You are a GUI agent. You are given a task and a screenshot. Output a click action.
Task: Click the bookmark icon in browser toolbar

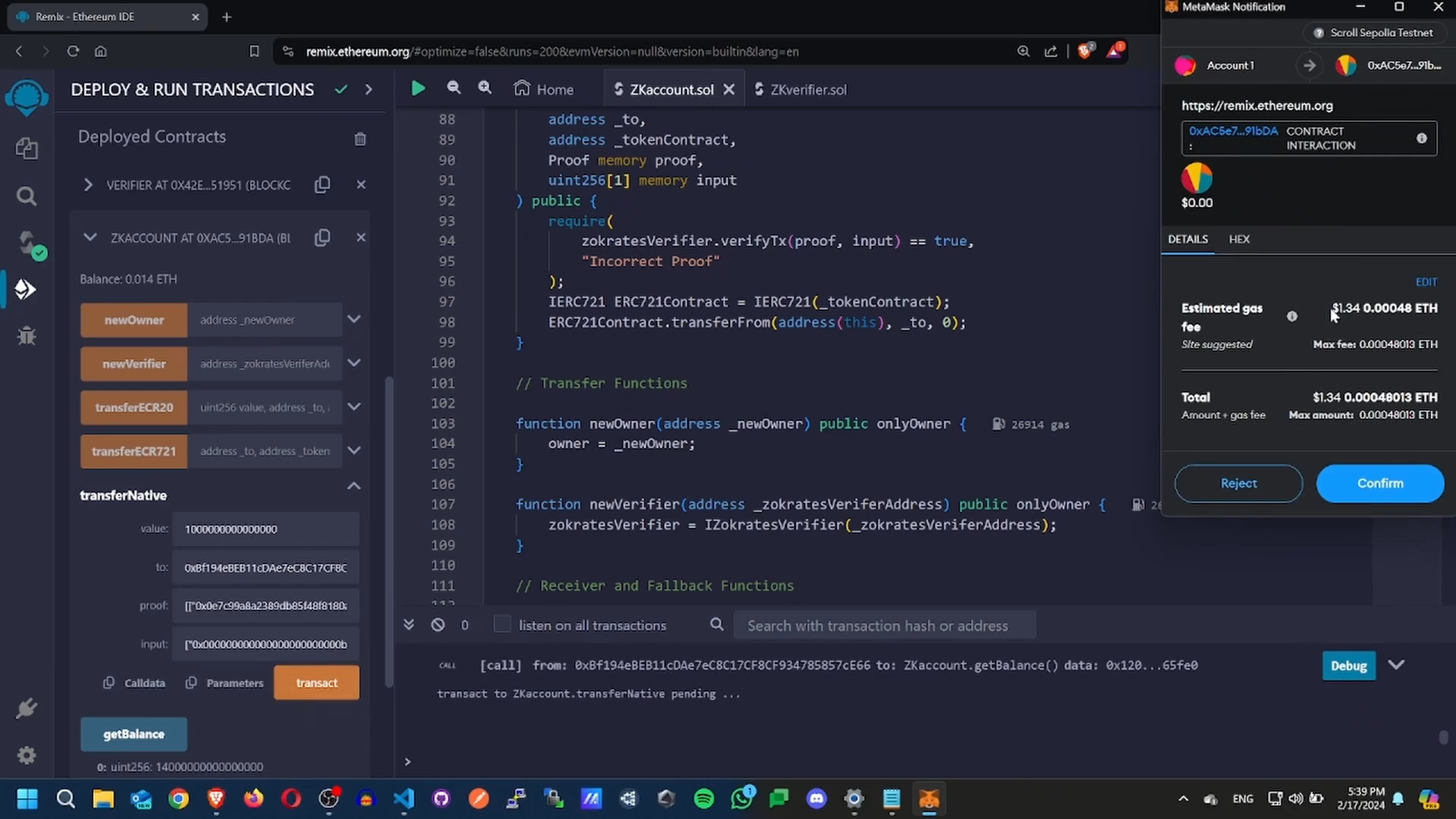(x=254, y=51)
